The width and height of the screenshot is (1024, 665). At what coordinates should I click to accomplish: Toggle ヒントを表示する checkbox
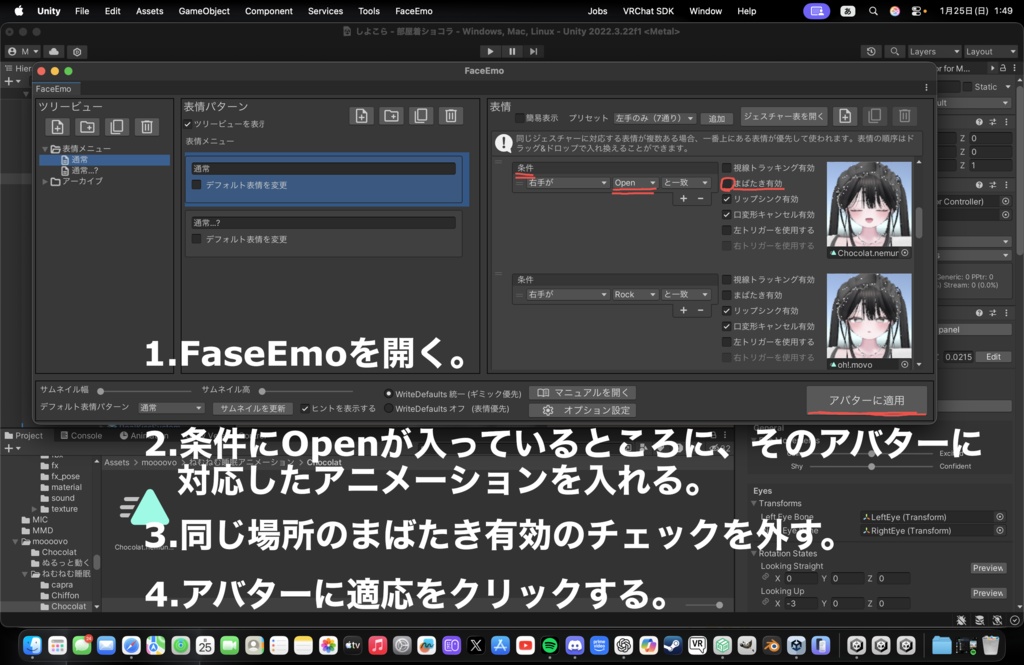coord(304,408)
